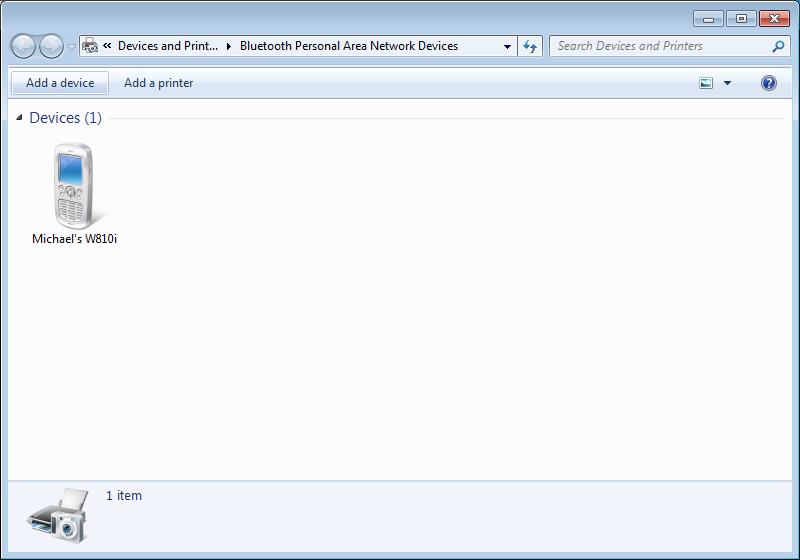The width and height of the screenshot is (800, 560).
Task: Click the double chevron before Devices and Print...
Action: pos(107,46)
